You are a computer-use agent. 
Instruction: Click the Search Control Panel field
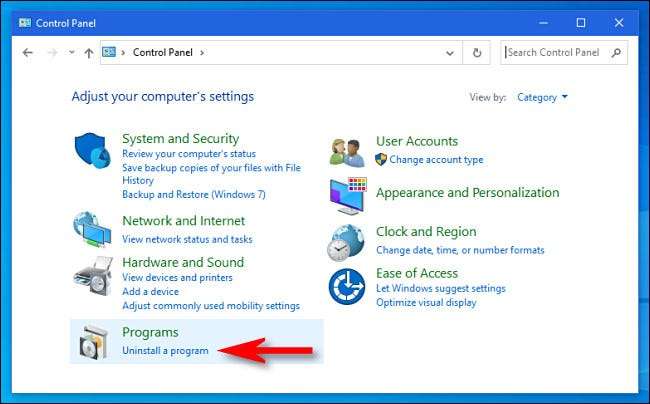pos(555,53)
